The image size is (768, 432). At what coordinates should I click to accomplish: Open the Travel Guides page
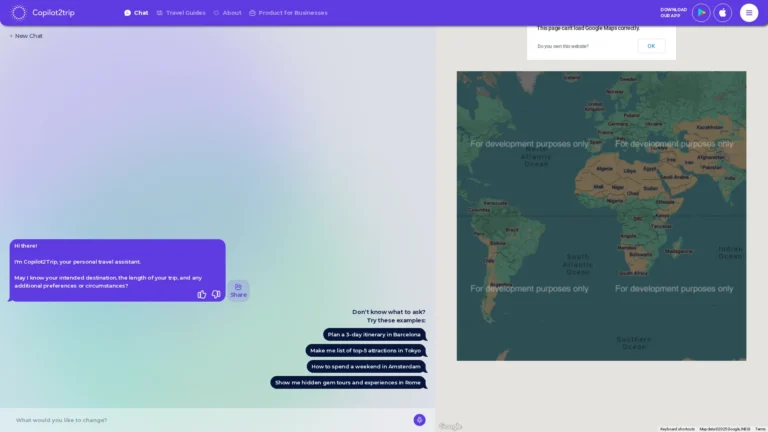coord(181,13)
